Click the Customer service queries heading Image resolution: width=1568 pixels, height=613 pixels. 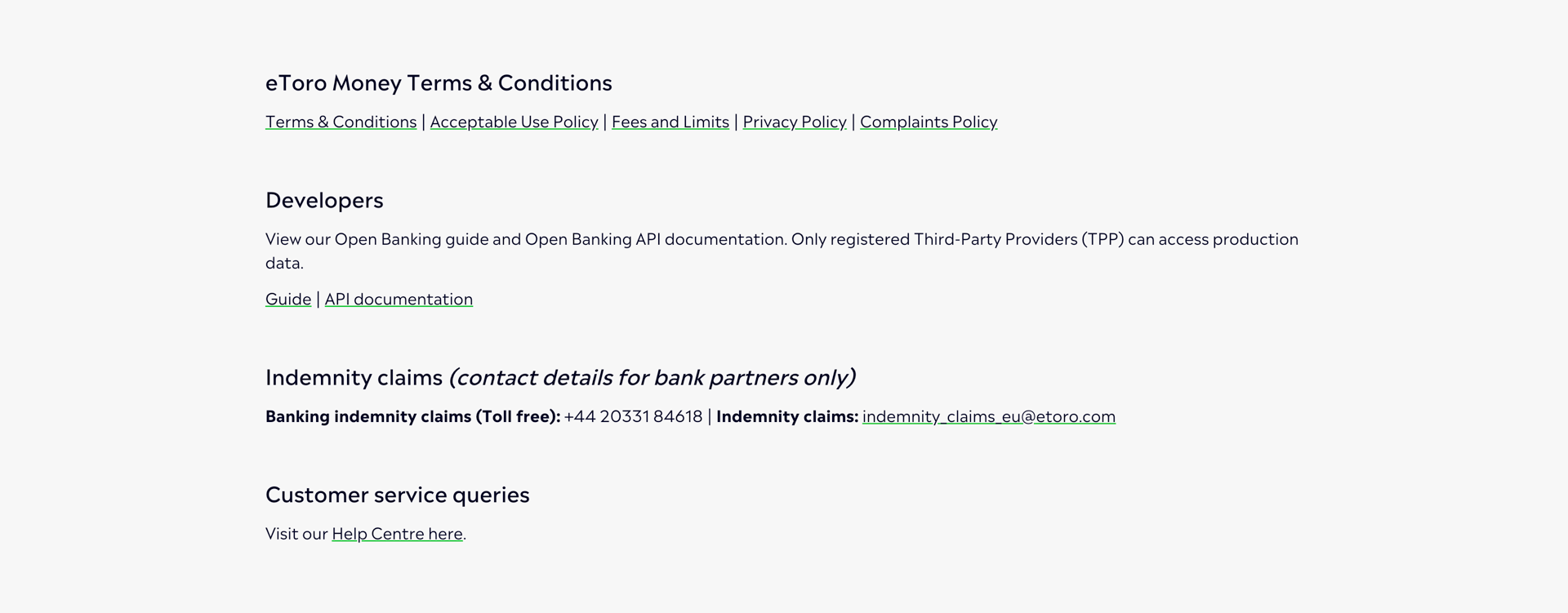(x=398, y=495)
